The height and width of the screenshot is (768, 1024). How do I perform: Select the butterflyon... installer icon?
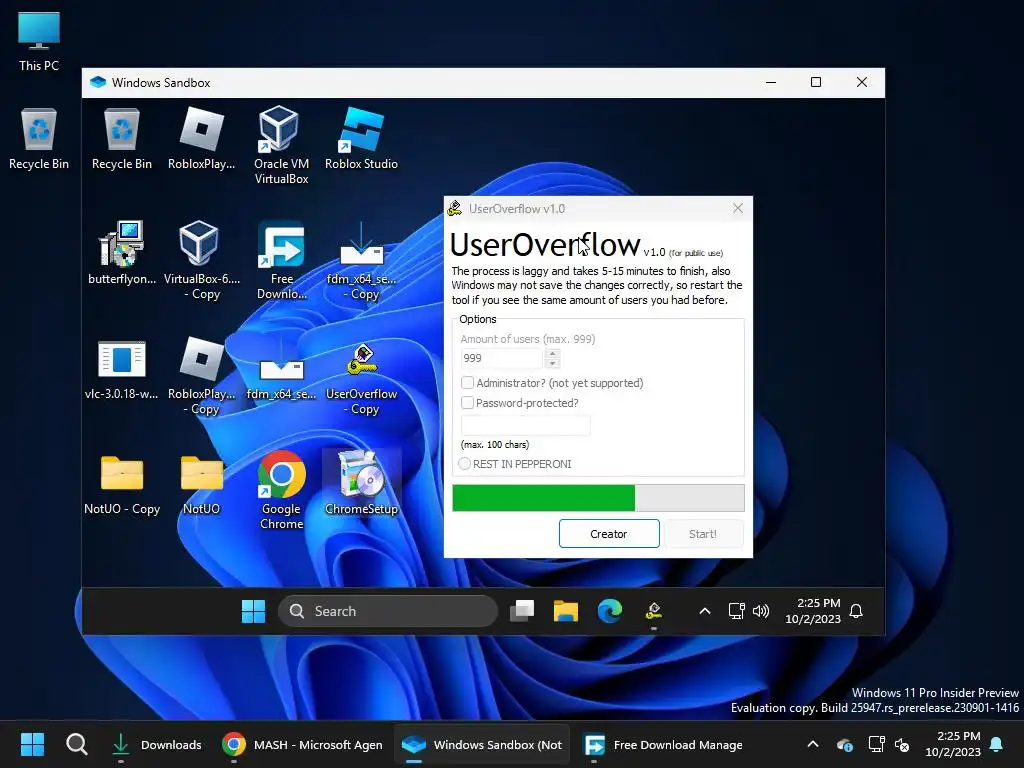121,253
